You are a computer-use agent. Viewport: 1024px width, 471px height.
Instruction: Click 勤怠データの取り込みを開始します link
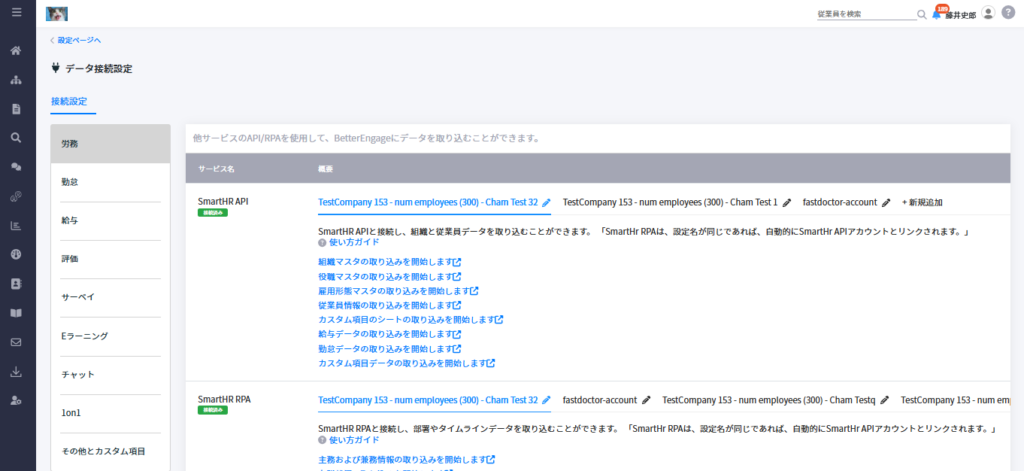[390, 348]
